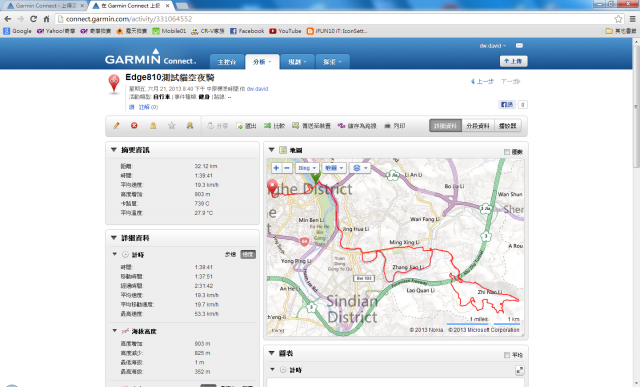This screenshot has width=640, height=387.
Task: Reload the page in Chrome
Action: [x=33, y=19]
